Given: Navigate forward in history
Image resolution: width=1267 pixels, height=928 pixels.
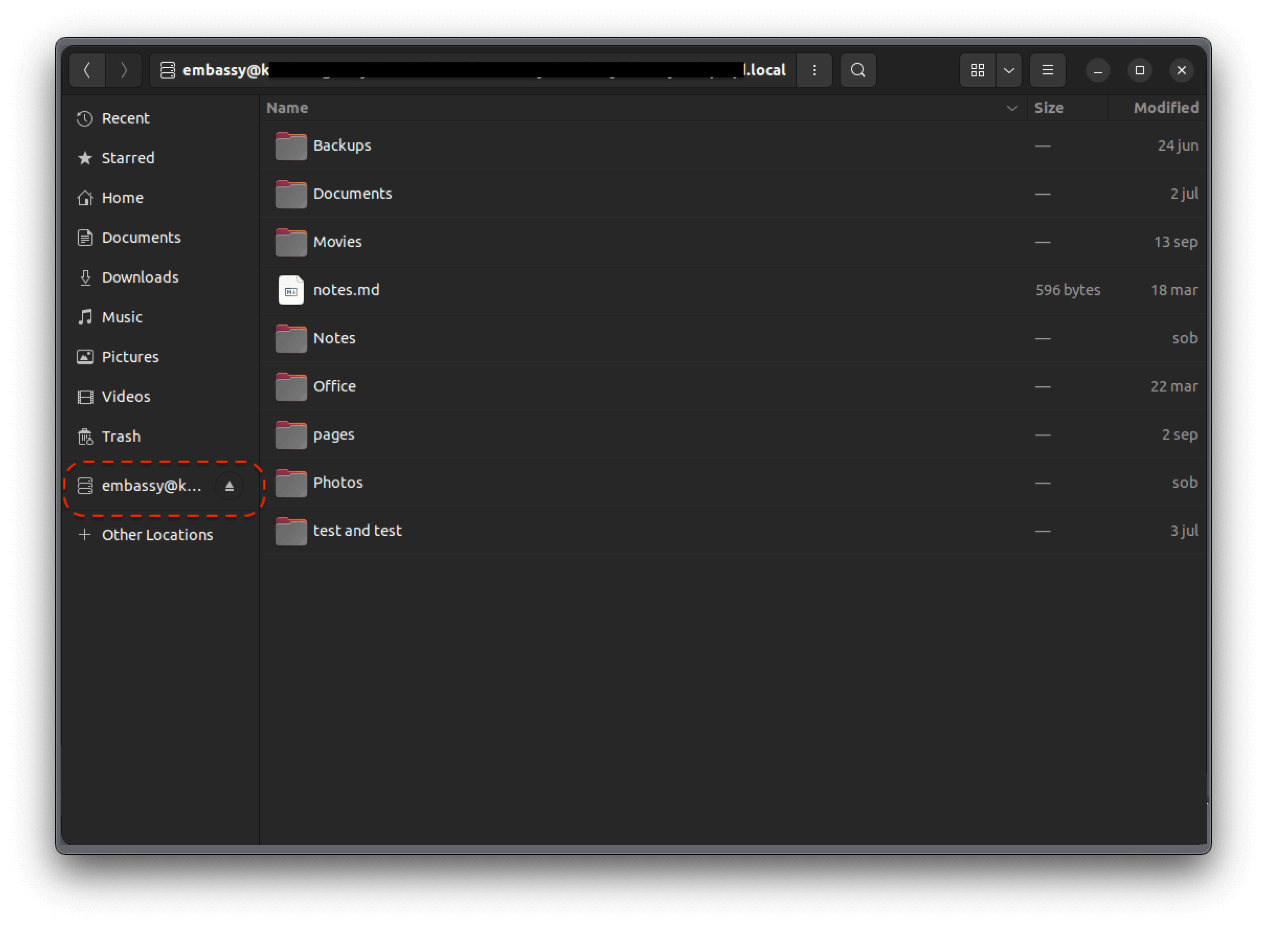Looking at the screenshot, I should [123, 70].
